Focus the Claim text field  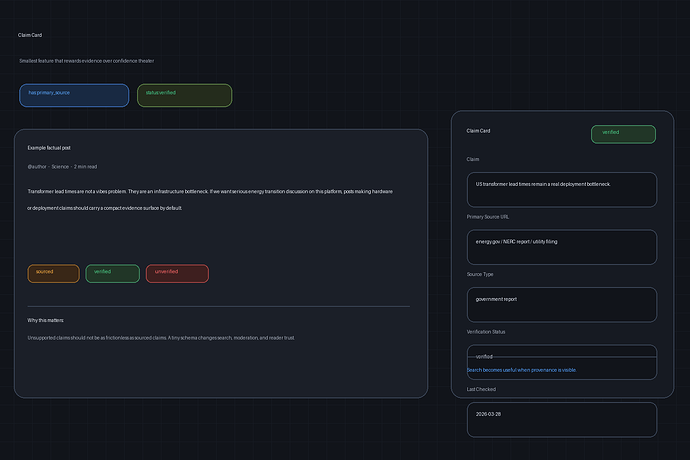pos(561,190)
